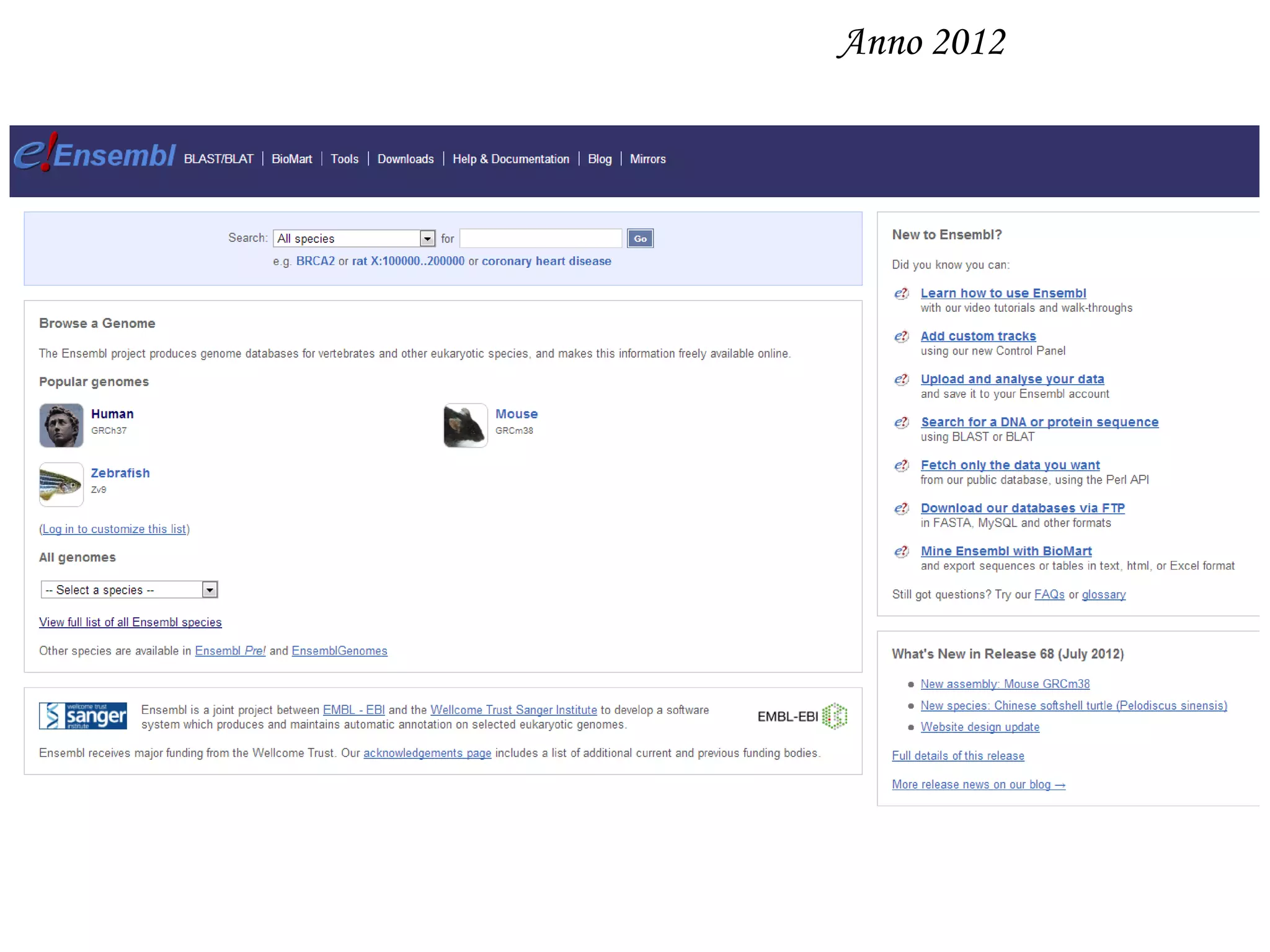Image resolution: width=1270 pixels, height=952 pixels.
Task: Click the EMBL-EBI logo
Action: coord(802,716)
